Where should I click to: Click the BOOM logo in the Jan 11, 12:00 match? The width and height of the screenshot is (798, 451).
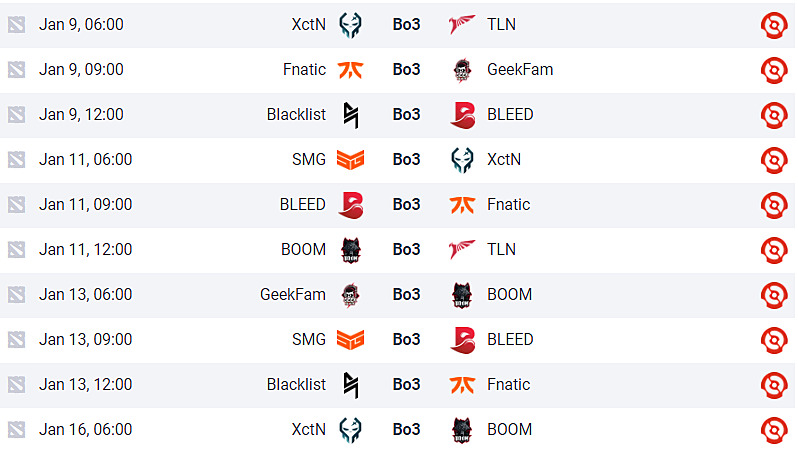pyautogui.click(x=350, y=249)
